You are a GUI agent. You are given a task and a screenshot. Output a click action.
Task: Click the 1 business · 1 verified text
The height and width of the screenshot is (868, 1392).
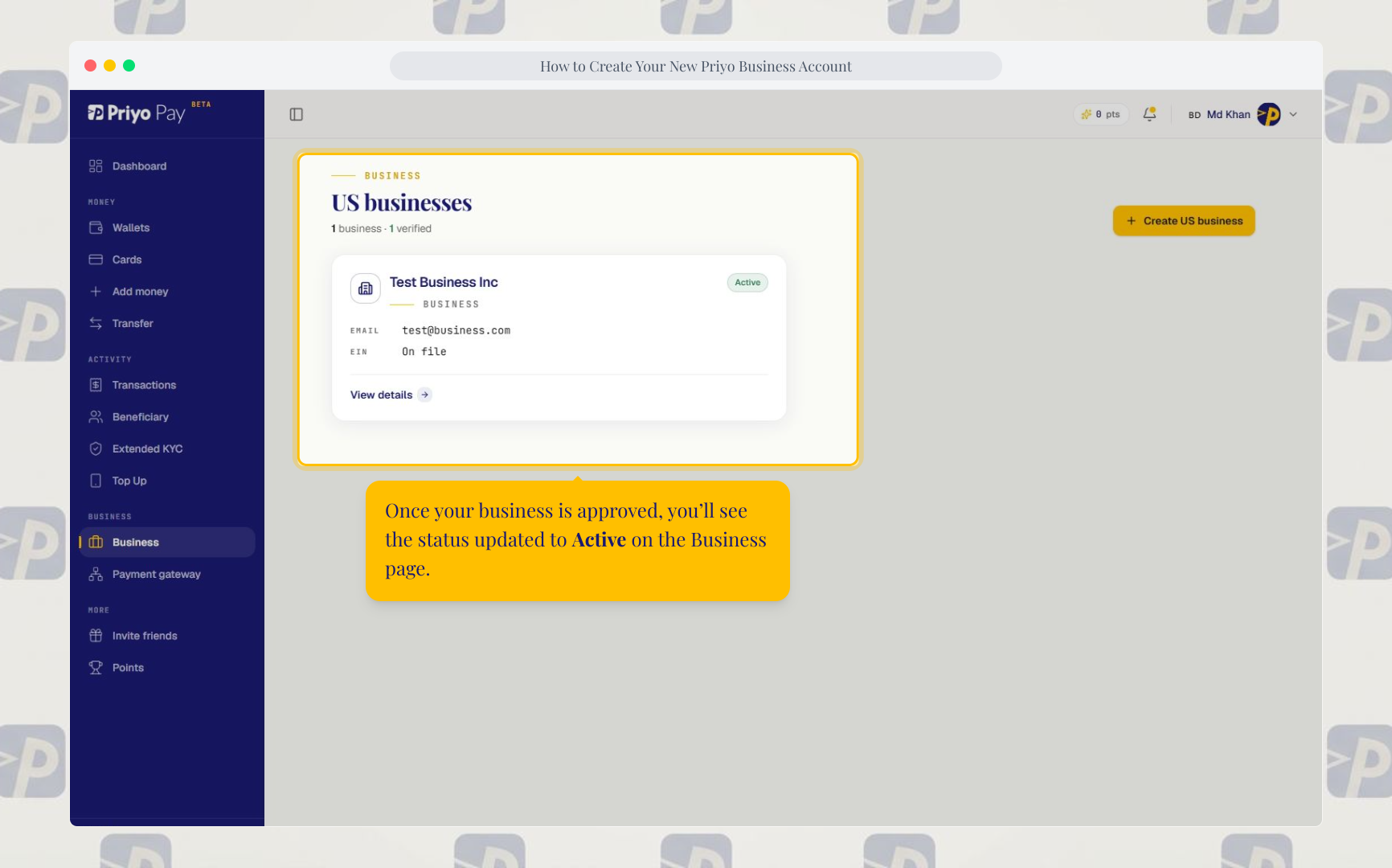coord(382,228)
